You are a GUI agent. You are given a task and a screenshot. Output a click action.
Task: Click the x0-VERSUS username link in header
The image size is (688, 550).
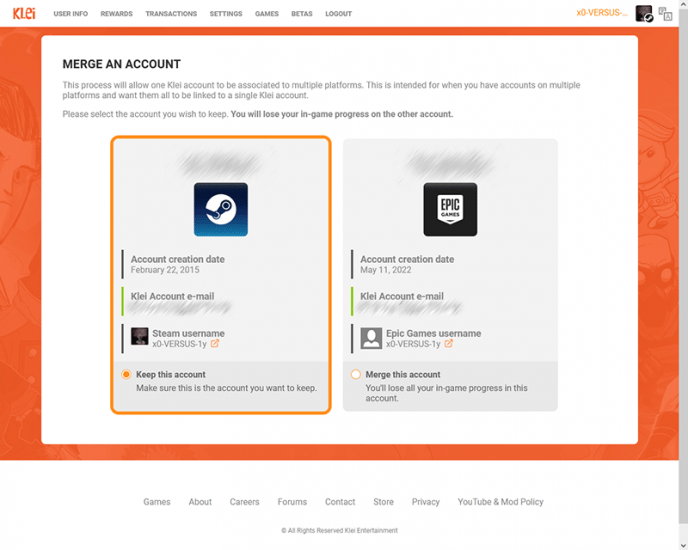[x=602, y=13]
